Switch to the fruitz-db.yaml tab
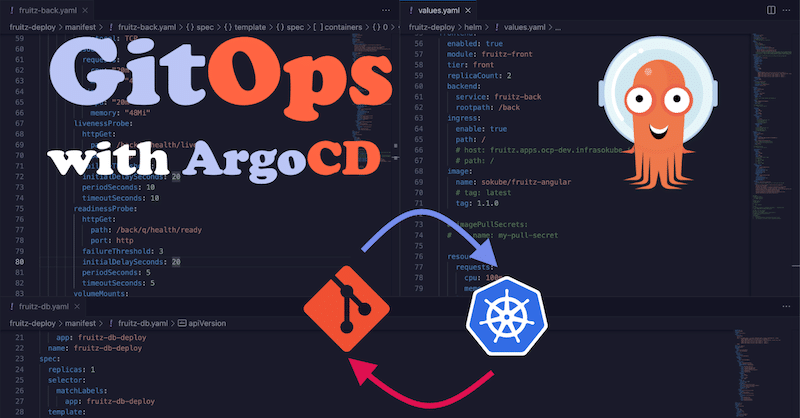 pyautogui.click(x=43, y=306)
